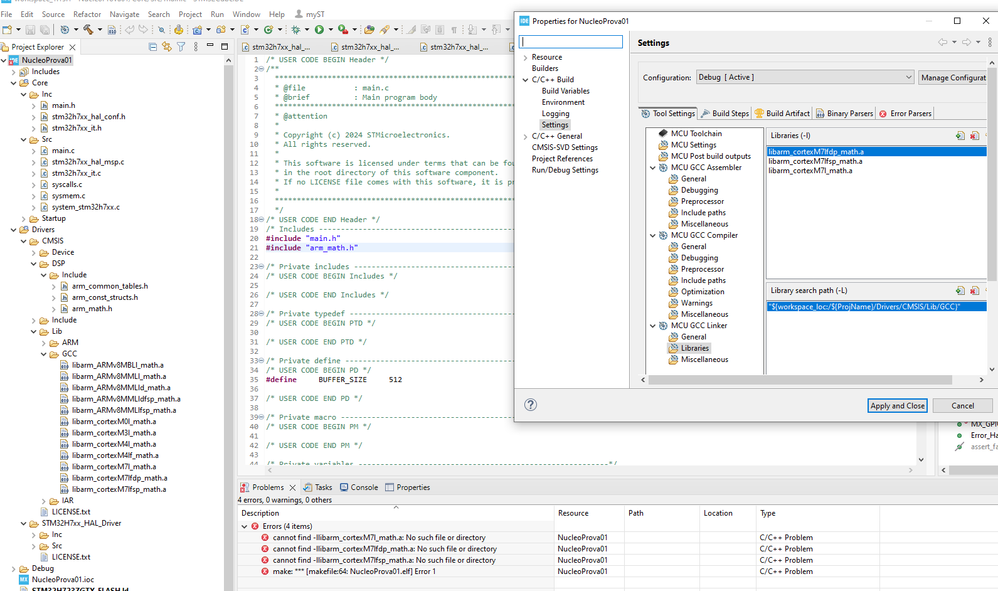The width and height of the screenshot is (998, 591).
Task: Click the Cancel button
Action: click(963, 406)
